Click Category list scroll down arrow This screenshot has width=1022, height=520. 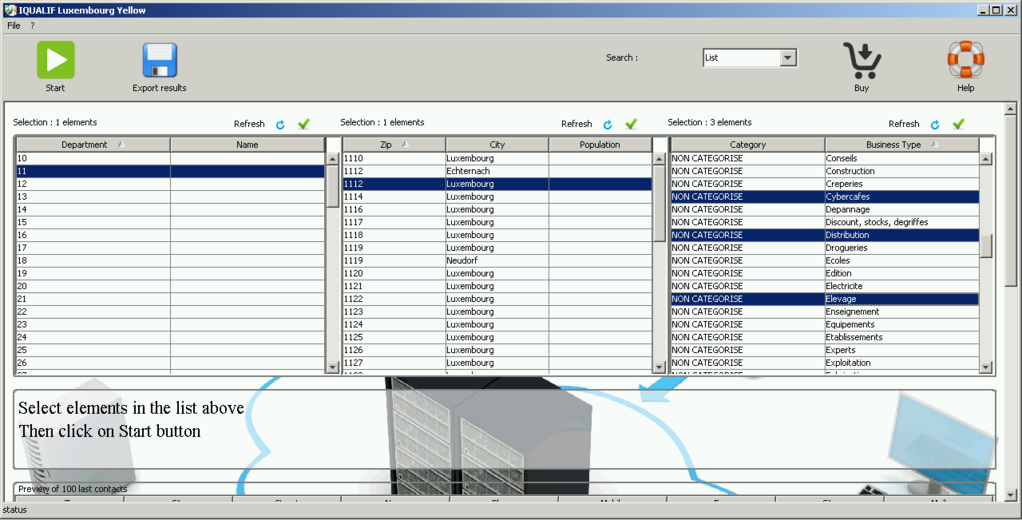click(986, 368)
